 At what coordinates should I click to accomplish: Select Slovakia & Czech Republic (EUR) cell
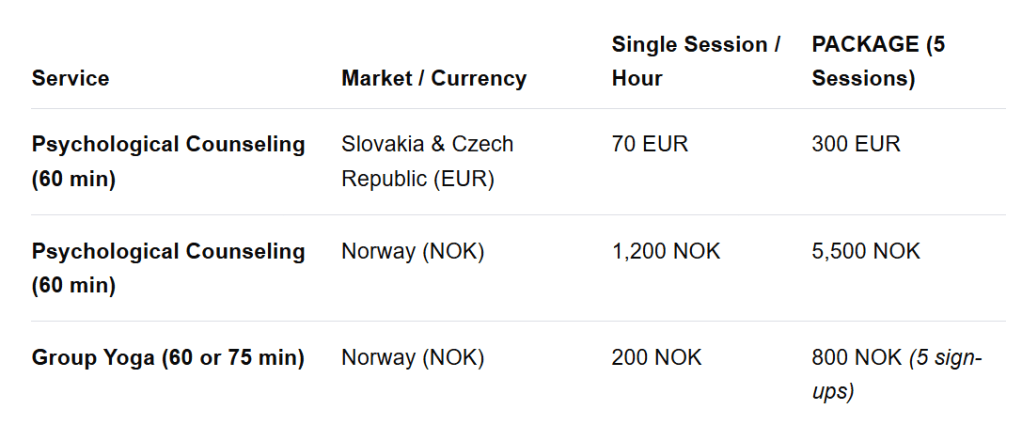pos(427,161)
